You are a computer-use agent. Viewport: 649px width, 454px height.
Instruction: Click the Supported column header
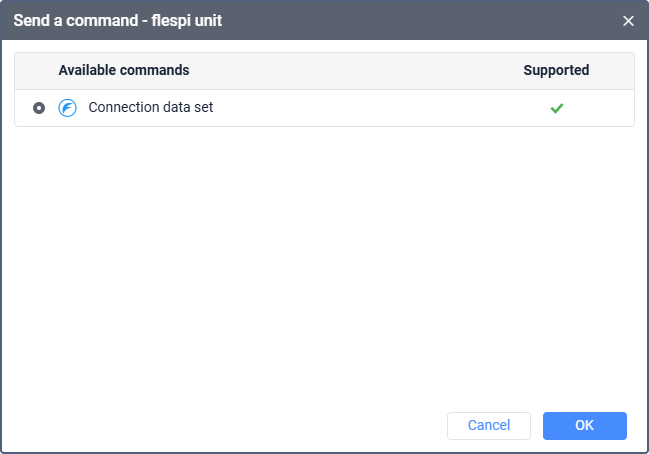[x=556, y=70]
